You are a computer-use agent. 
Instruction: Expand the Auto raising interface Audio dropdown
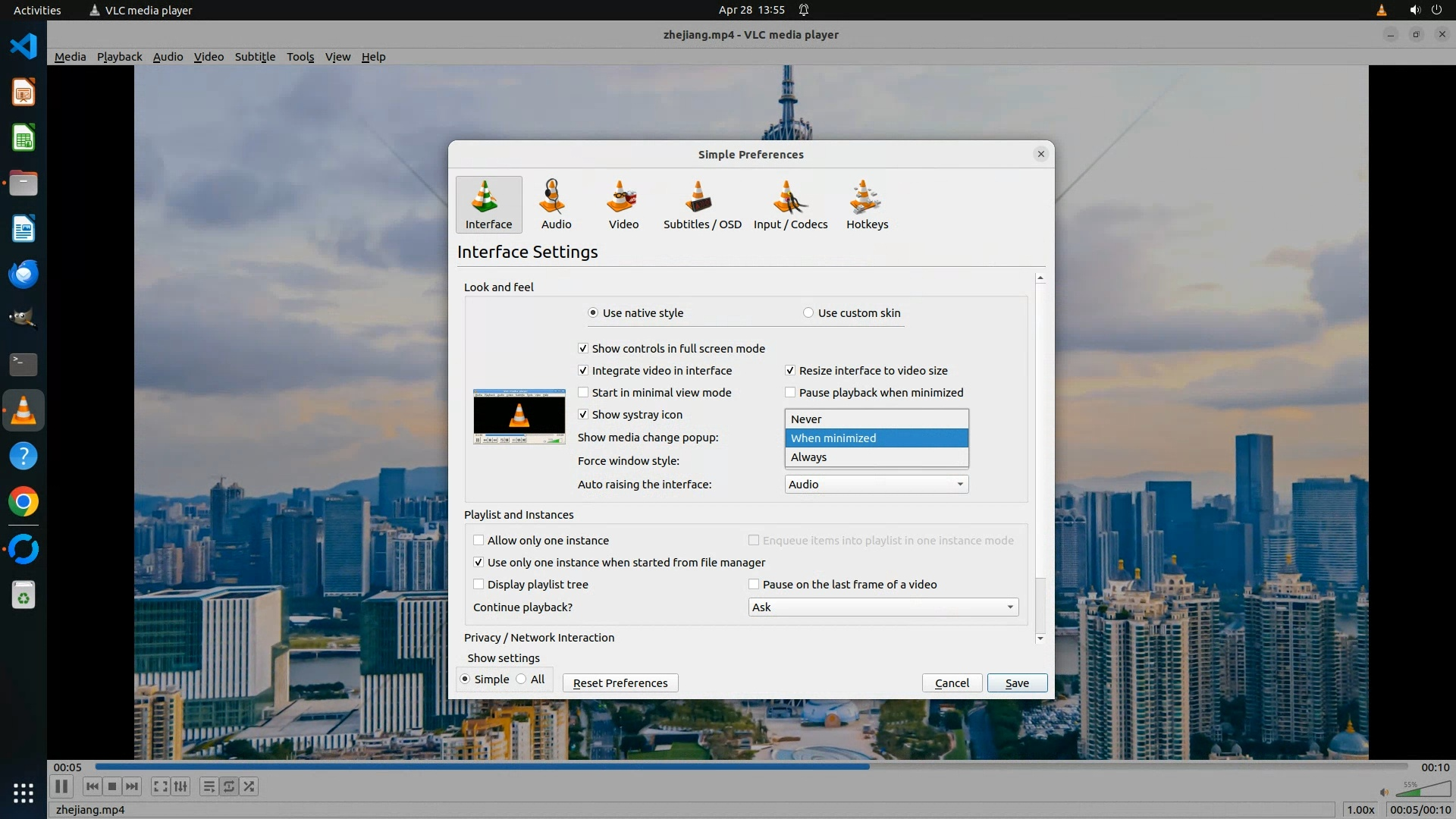pos(876,485)
